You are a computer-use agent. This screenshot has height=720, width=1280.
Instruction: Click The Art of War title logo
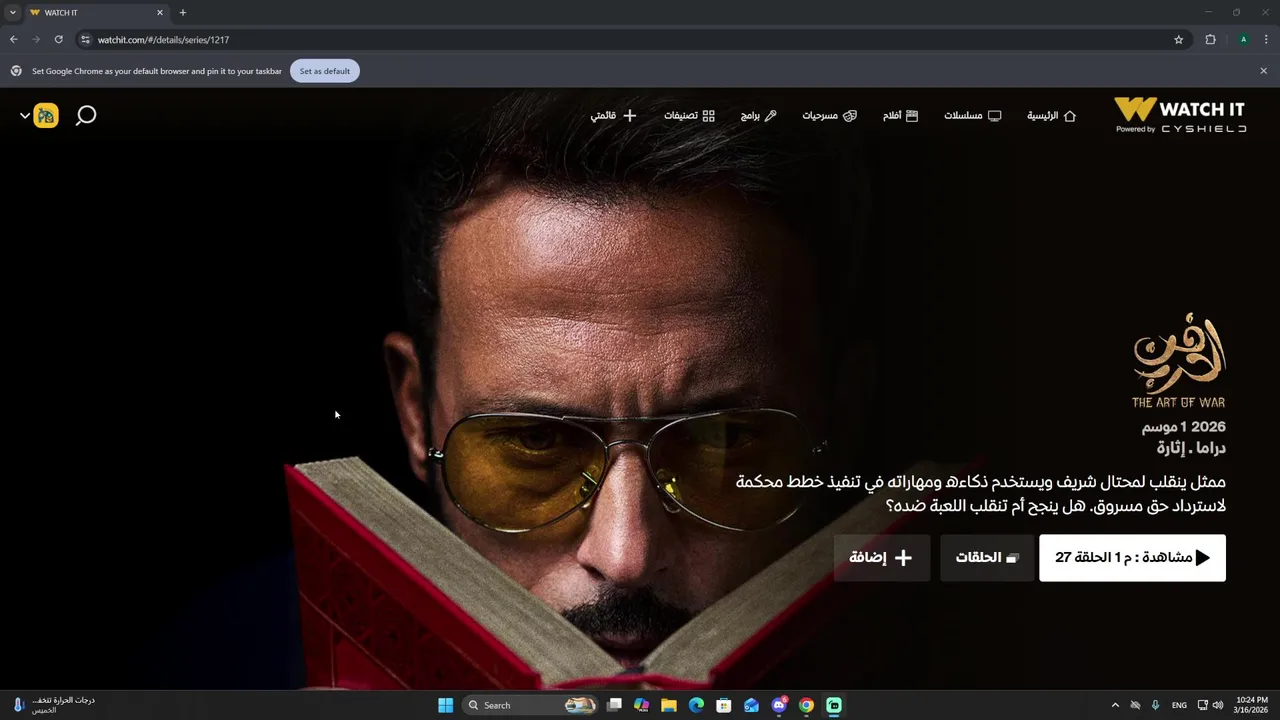pyautogui.click(x=1178, y=362)
